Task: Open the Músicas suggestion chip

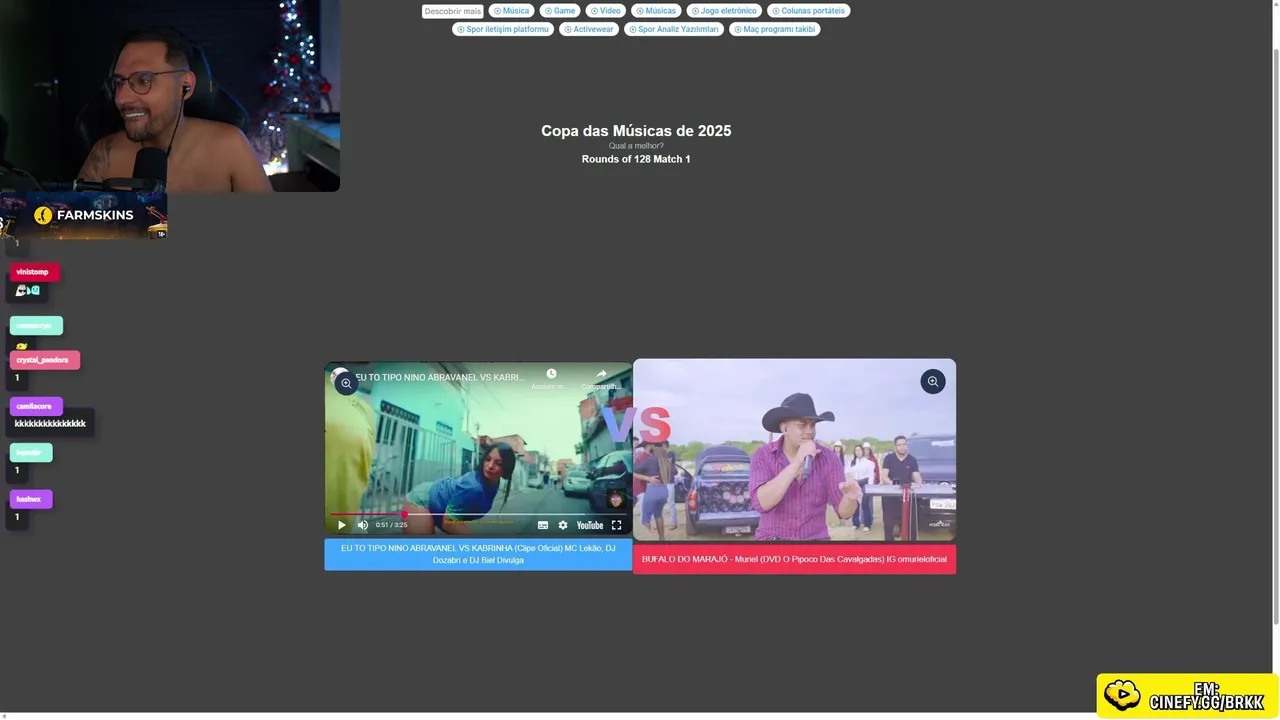Action: coord(656,11)
